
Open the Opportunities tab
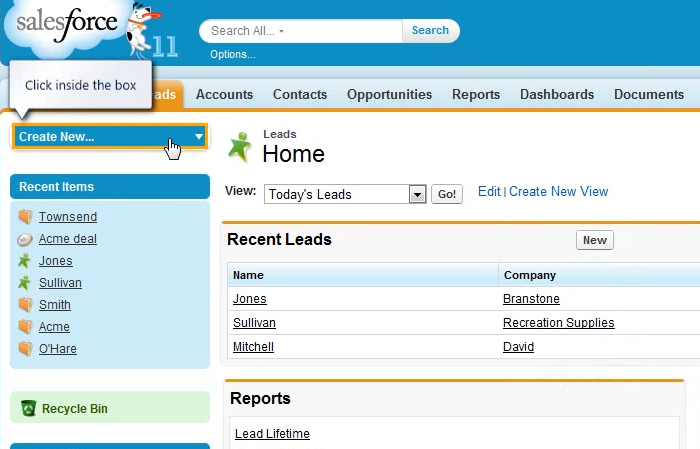389,94
